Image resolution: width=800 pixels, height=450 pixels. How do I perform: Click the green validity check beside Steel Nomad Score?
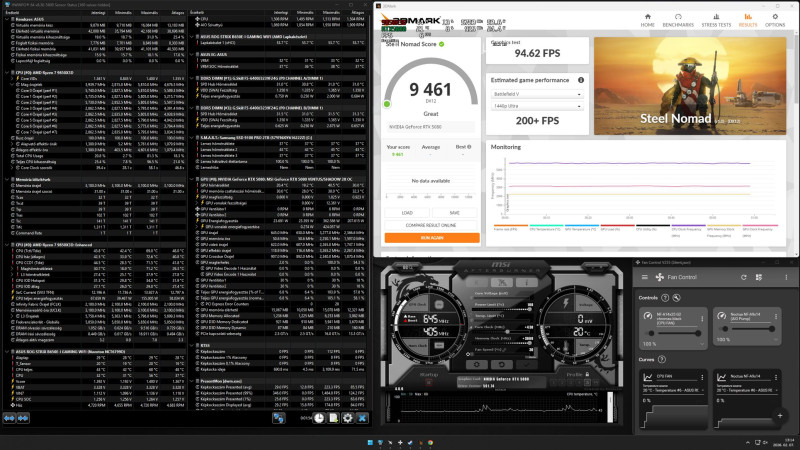[442, 44]
